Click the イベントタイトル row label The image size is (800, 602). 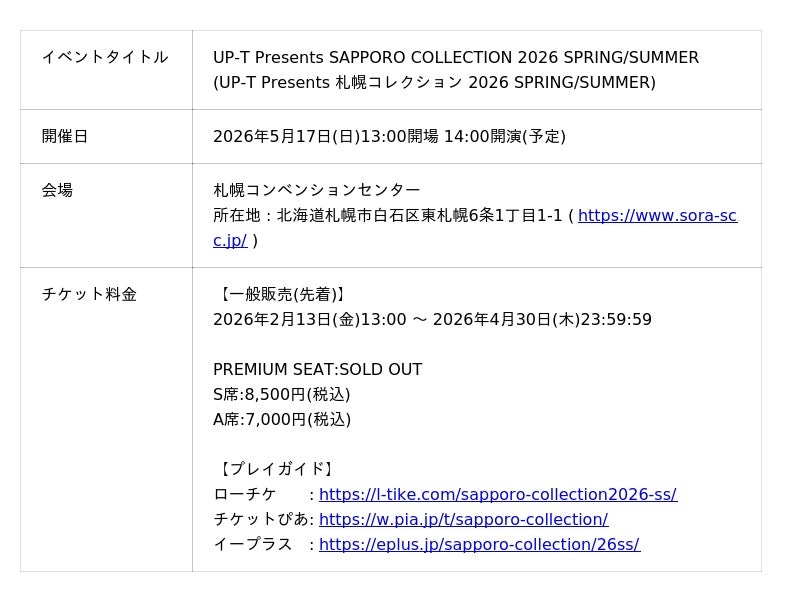point(105,58)
